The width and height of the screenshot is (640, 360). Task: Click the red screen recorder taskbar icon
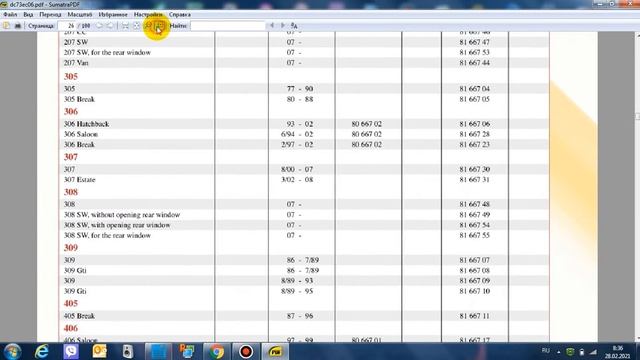click(x=246, y=351)
